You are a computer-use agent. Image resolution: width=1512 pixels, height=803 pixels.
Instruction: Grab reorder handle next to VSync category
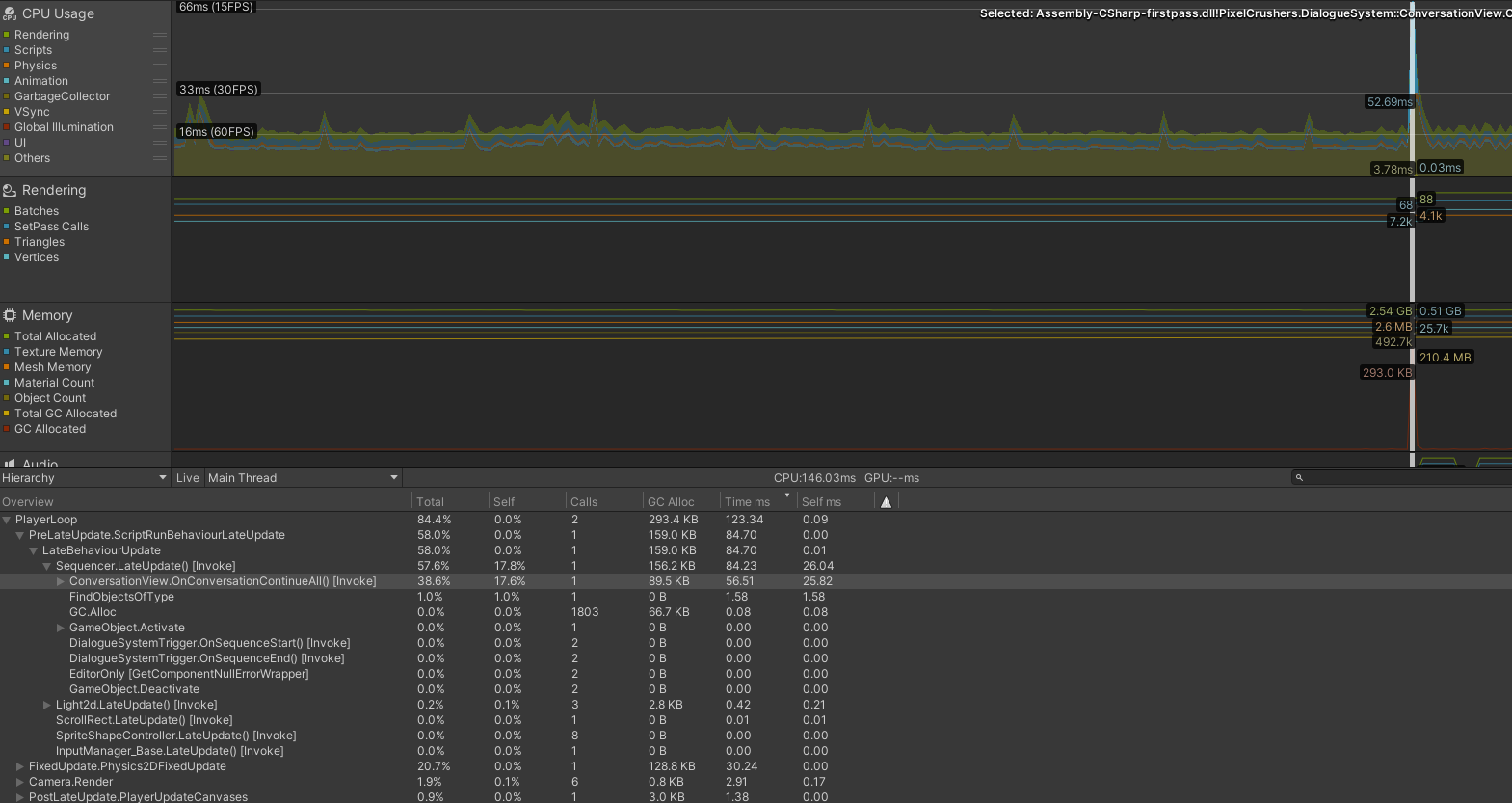coord(160,112)
